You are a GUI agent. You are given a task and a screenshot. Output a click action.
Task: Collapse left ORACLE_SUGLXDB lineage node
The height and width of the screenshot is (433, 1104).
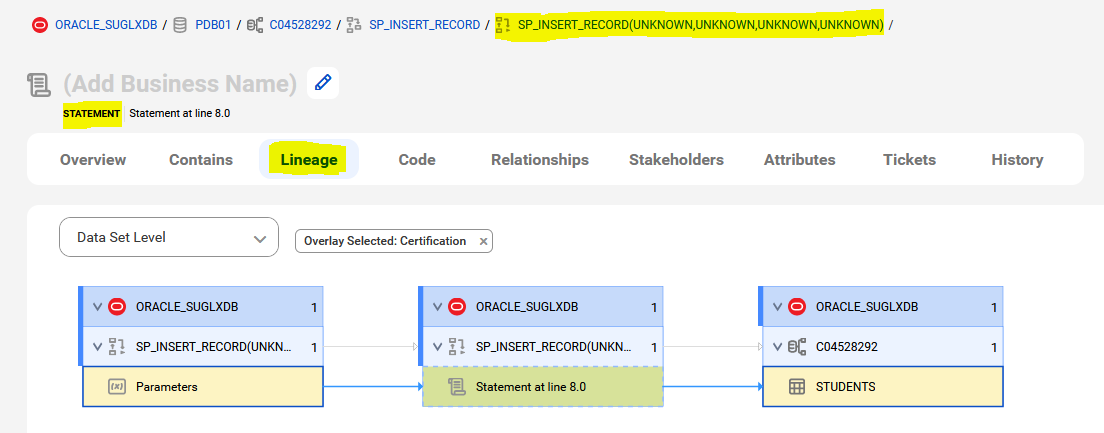click(97, 306)
